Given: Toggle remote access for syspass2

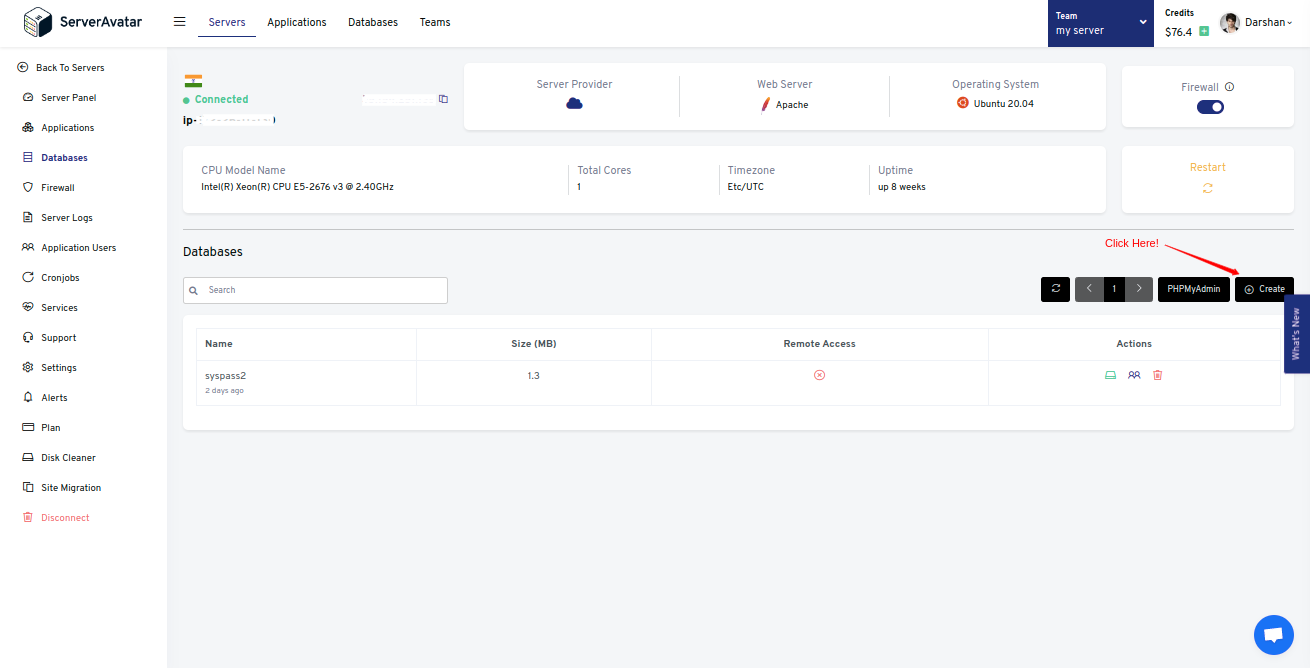Looking at the screenshot, I should pyautogui.click(x=819, y=374).
